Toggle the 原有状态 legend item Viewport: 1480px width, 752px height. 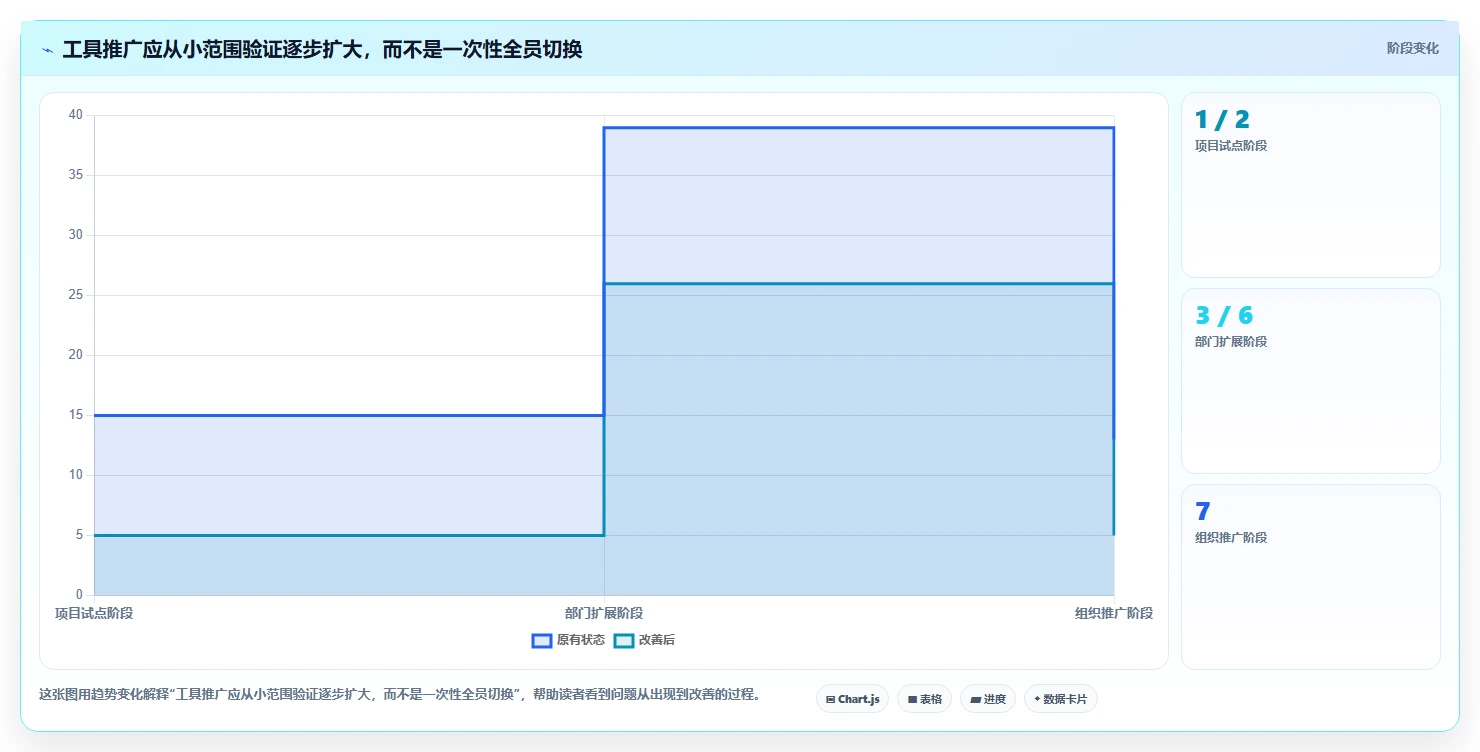click(568, 640)
